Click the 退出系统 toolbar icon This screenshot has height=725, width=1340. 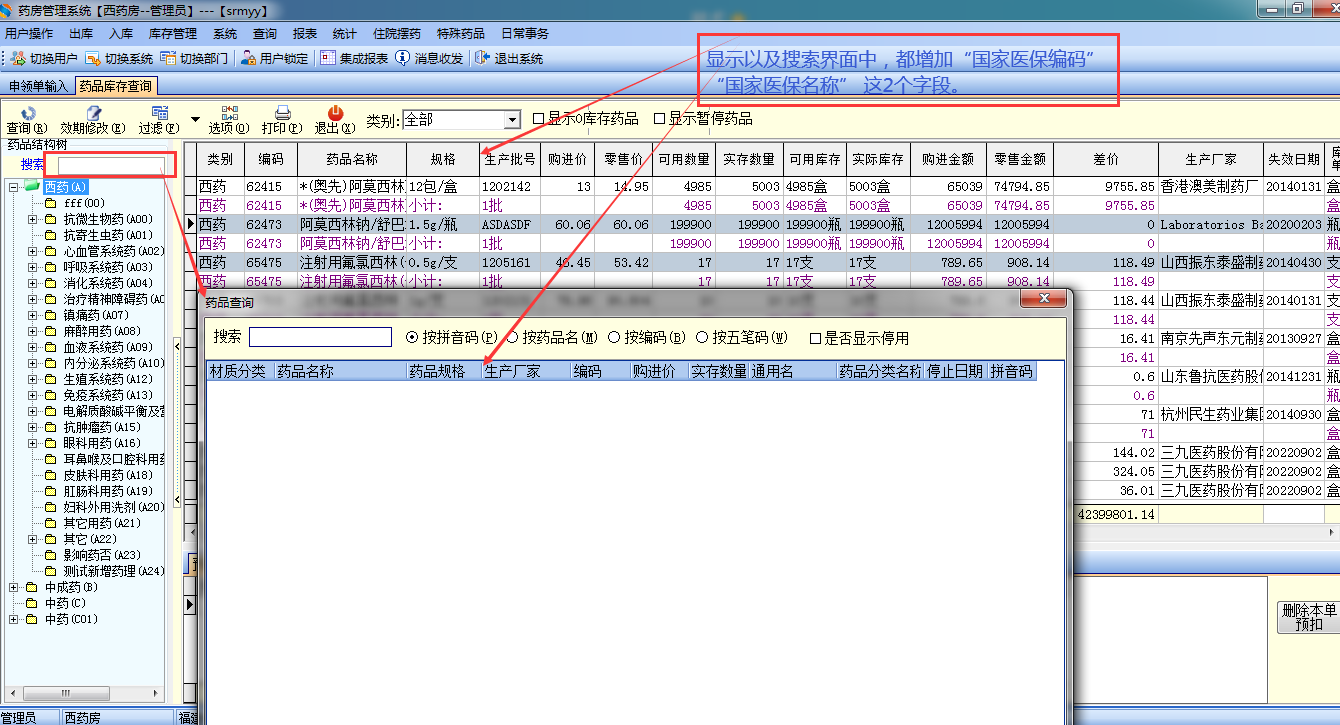point(483,59)
